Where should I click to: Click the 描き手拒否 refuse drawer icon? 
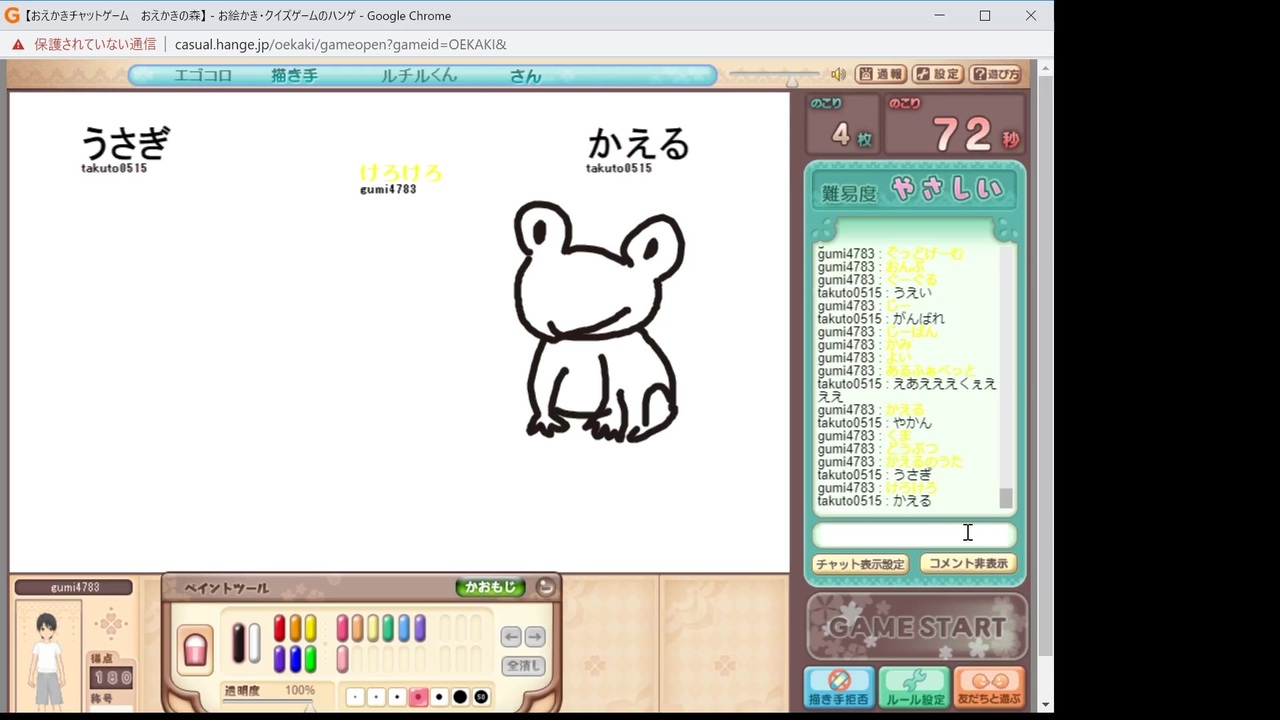click(839, 688)
